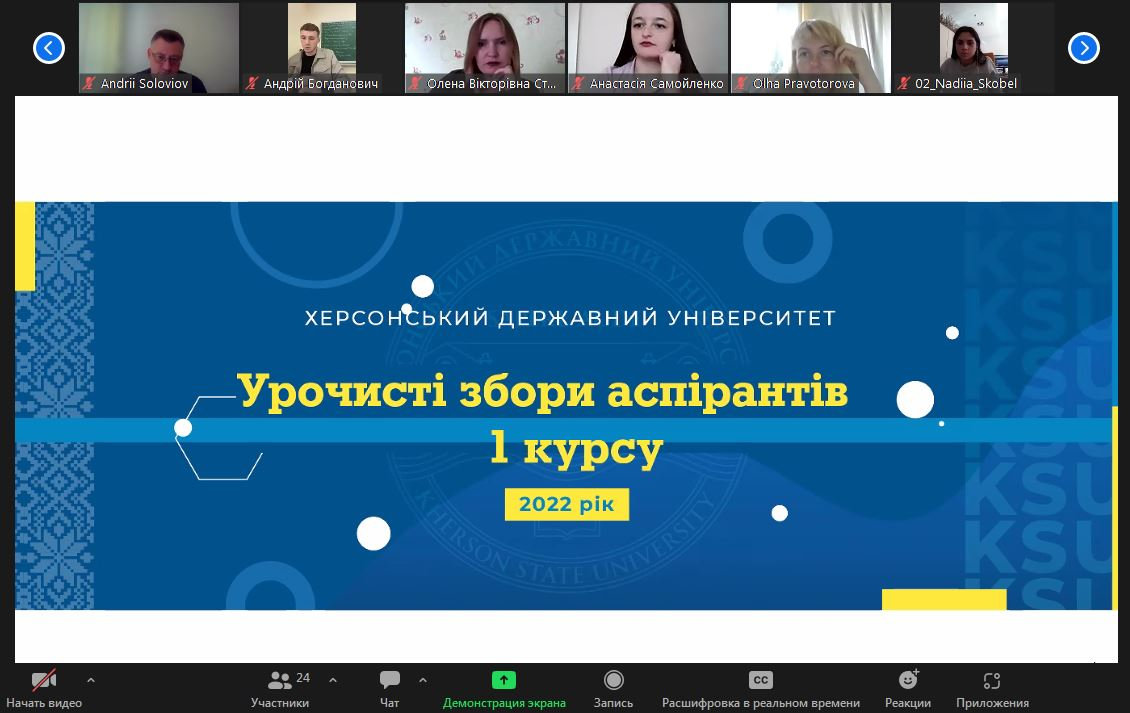Select Олена Вікторівна video thumbnail
Viewport: 1130px width, 713px height.
(485, 48)
